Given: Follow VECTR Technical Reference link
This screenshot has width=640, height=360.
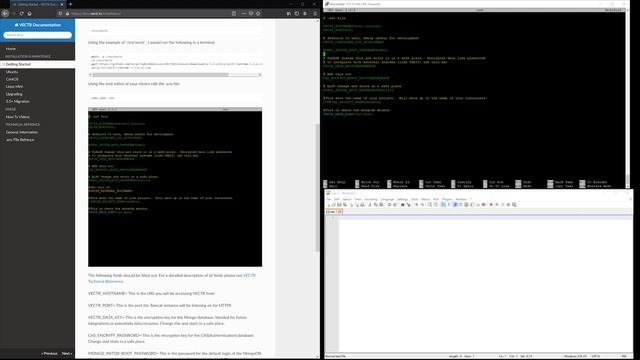Looking at the screenshot, I should (172, 278).
